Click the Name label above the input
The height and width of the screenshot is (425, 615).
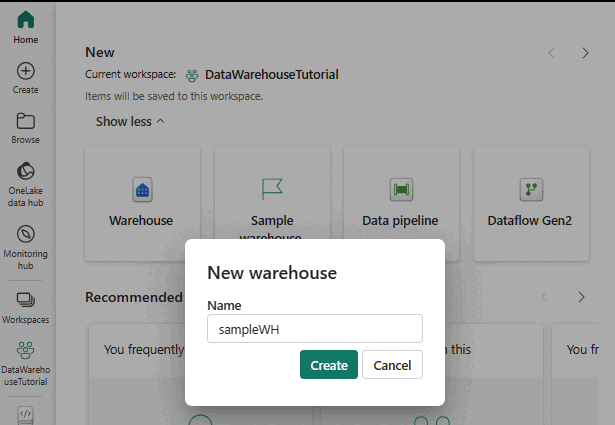224,305
